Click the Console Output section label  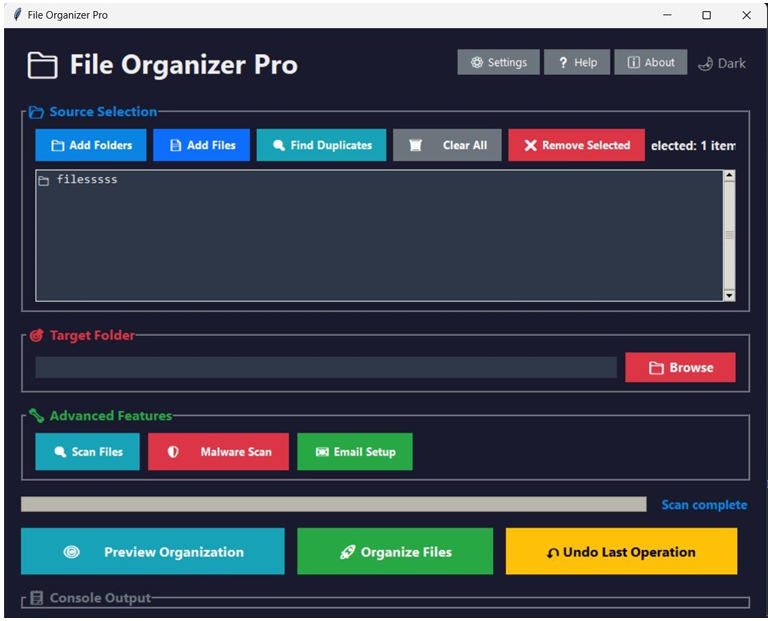coord(100,598)
